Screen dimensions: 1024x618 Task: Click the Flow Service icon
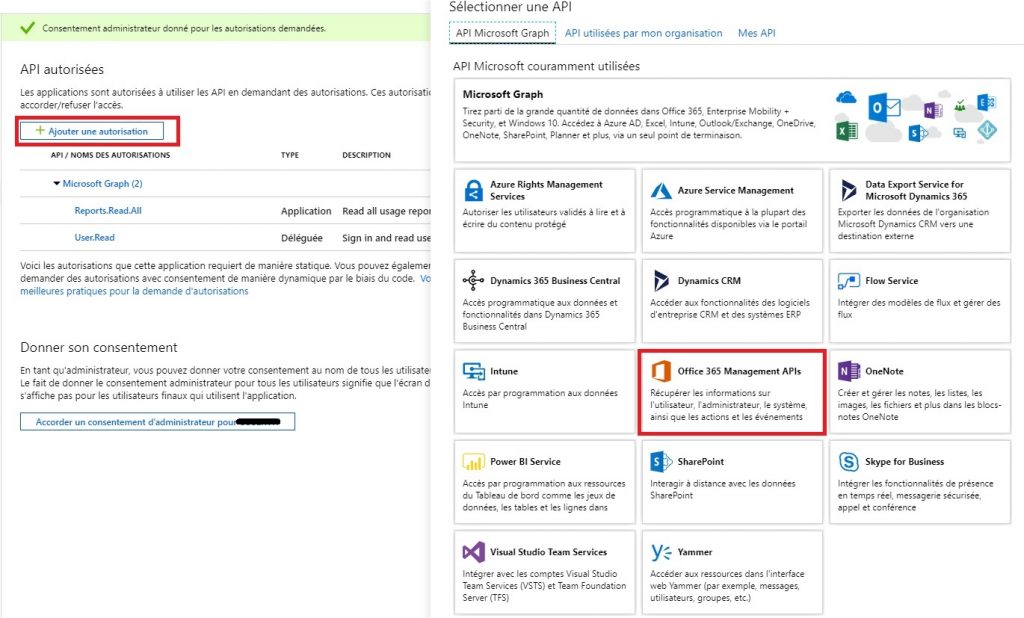pos(848,281)
